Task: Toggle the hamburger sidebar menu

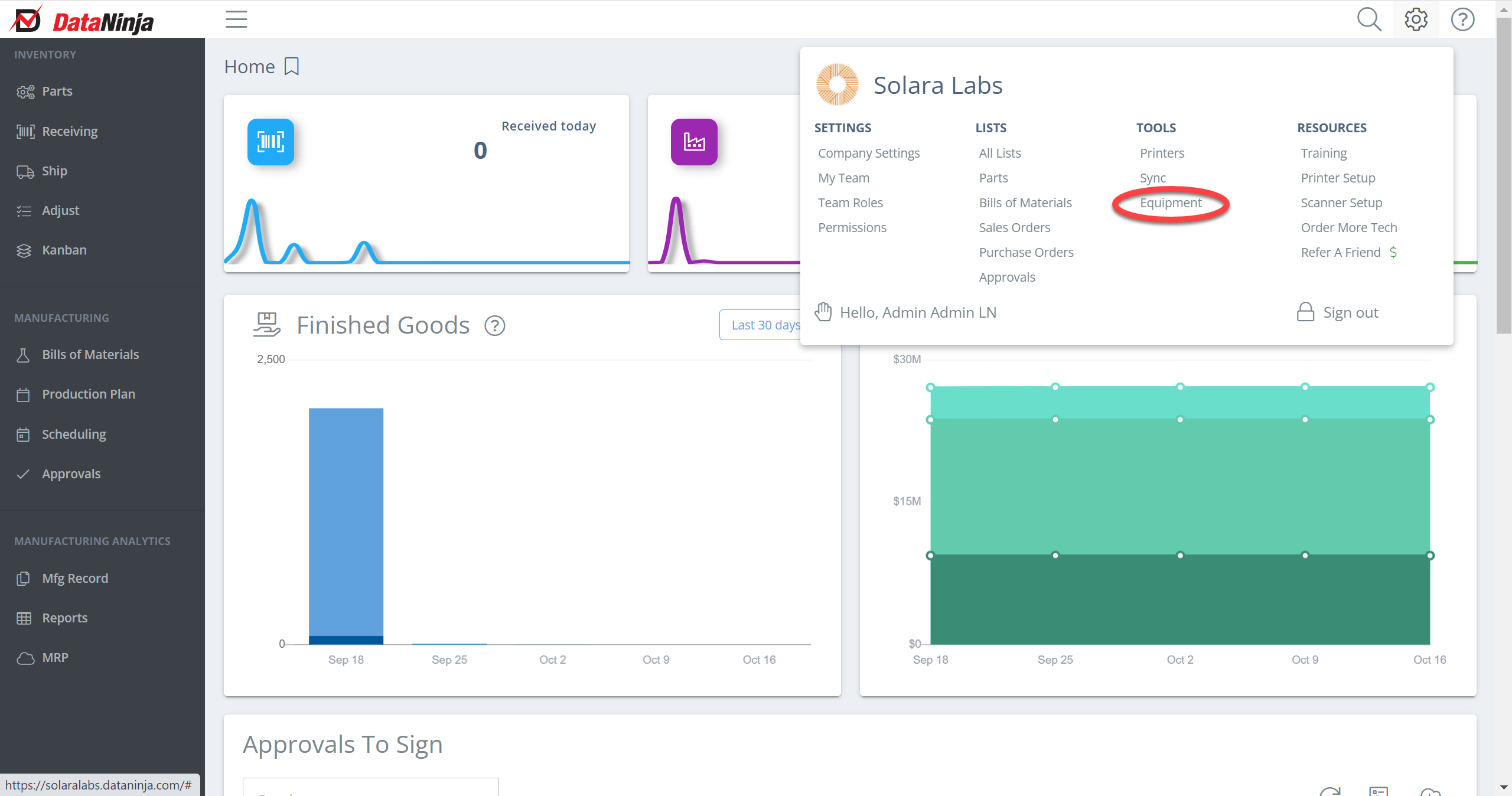Action: pos(236,19)
